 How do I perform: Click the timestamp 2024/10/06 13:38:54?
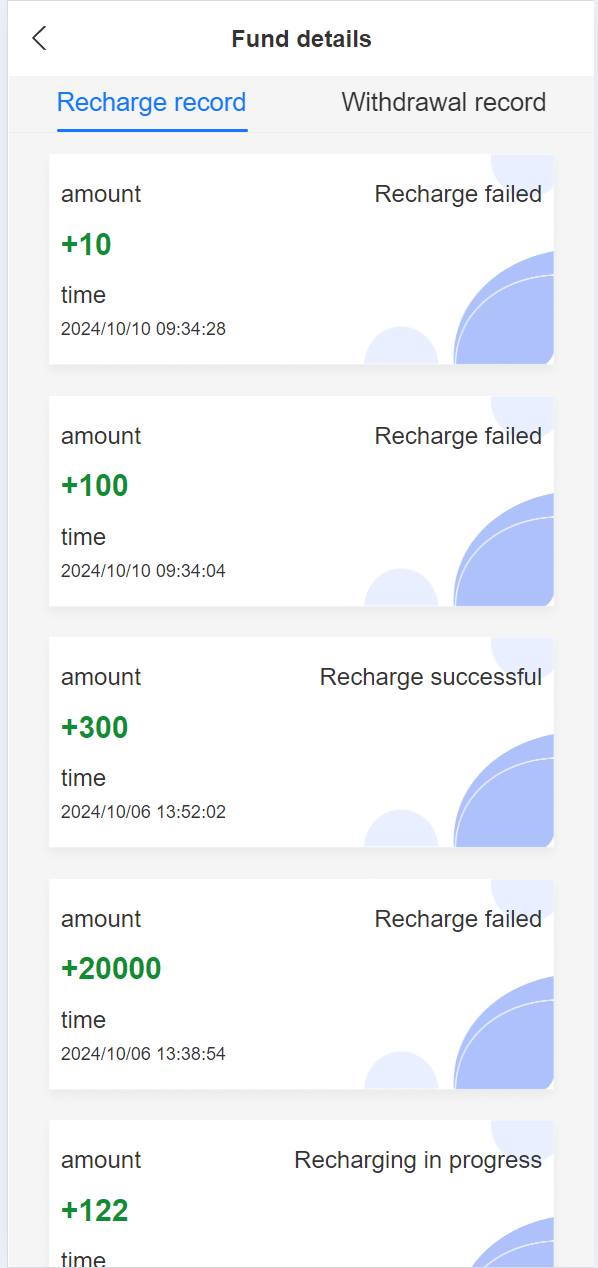tap(143, 1054)
